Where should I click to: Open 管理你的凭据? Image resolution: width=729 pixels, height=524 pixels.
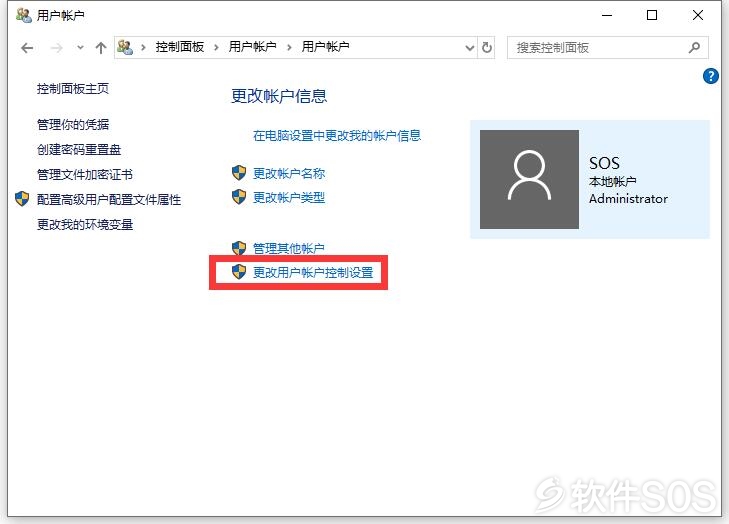(x=73, y=125)
